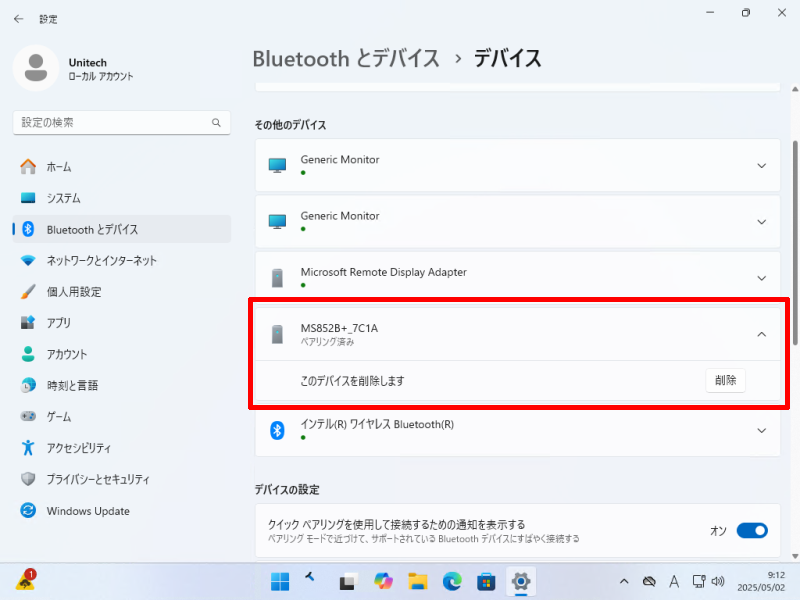This screenshot has height=600, width=800.
Task: Show hidden system tray icons
Action: click(624, 582)
